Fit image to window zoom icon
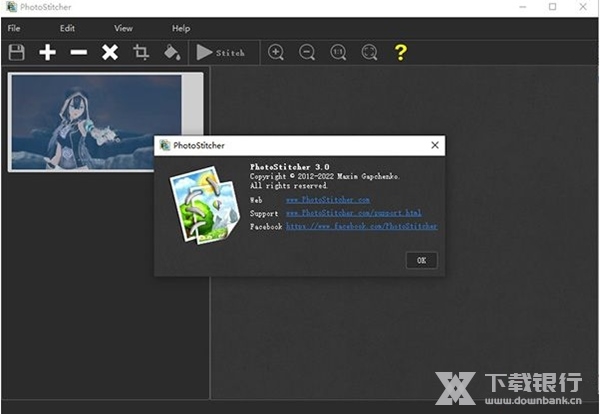Viewport: 600px width, 414px height. click(x=369, y=52)
